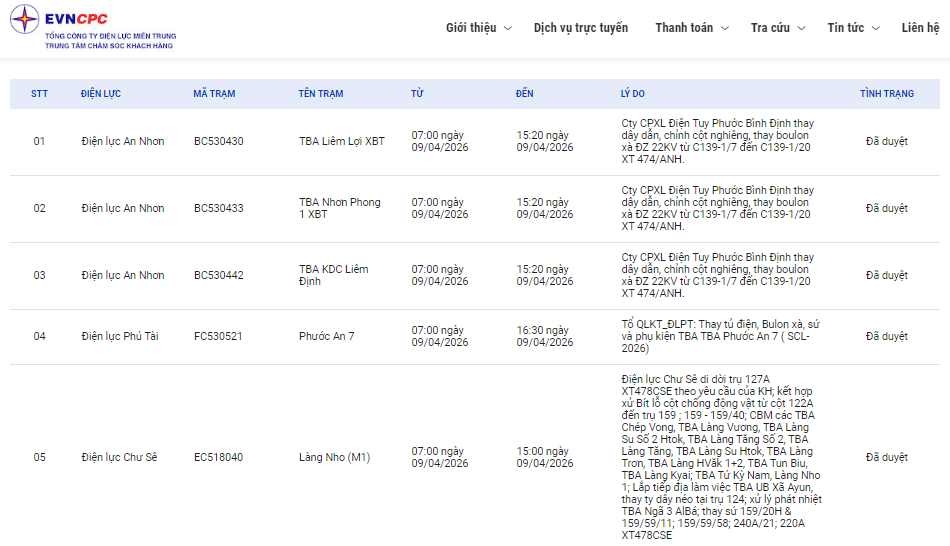The height and width of the screenshot is (546, 950).
Task: Click the Làng Nho (M1) station name
Action: coord(334,458)
